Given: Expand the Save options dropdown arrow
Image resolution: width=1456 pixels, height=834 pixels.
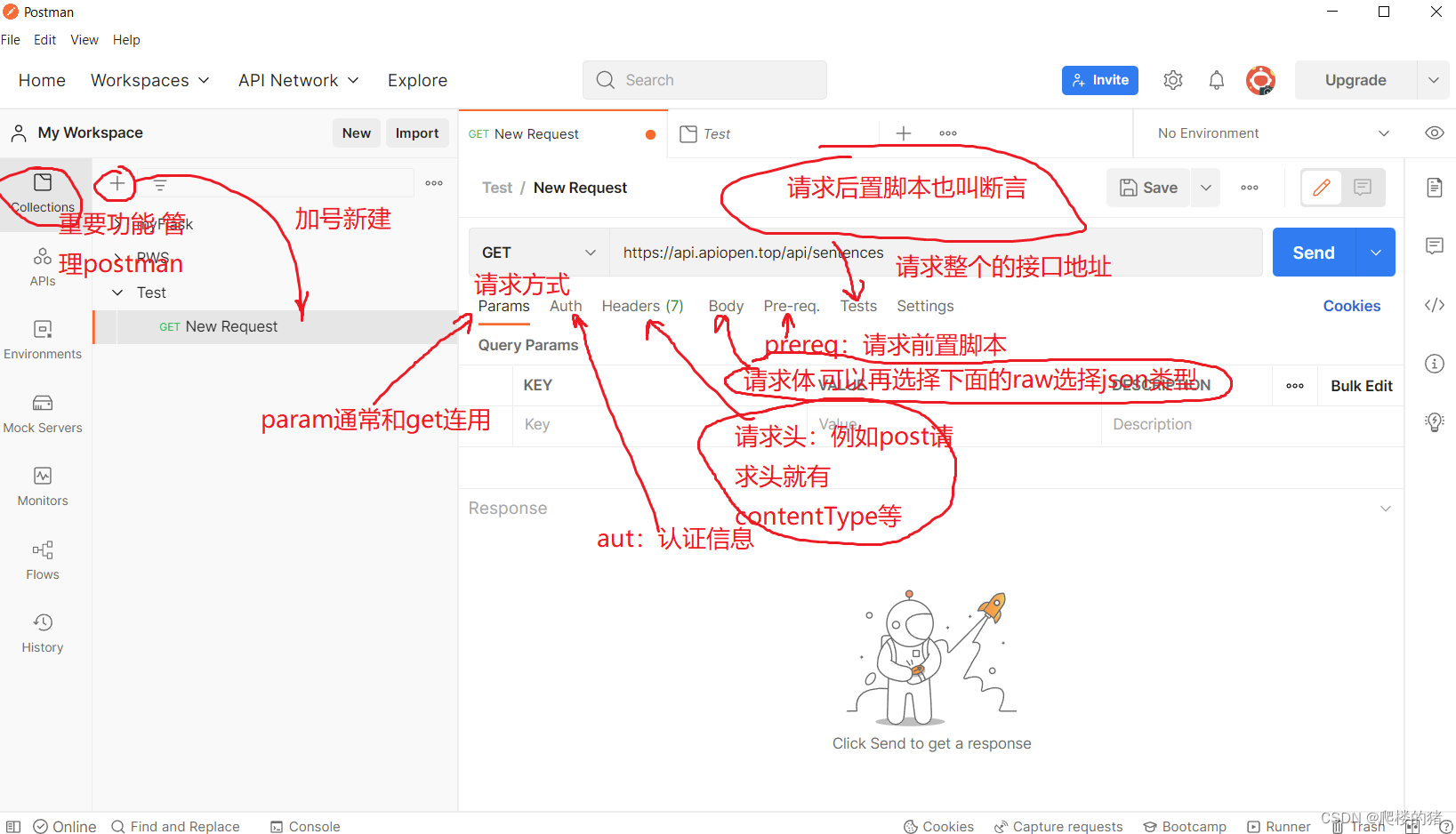Looking at the screenshot, I should 1206,188.
